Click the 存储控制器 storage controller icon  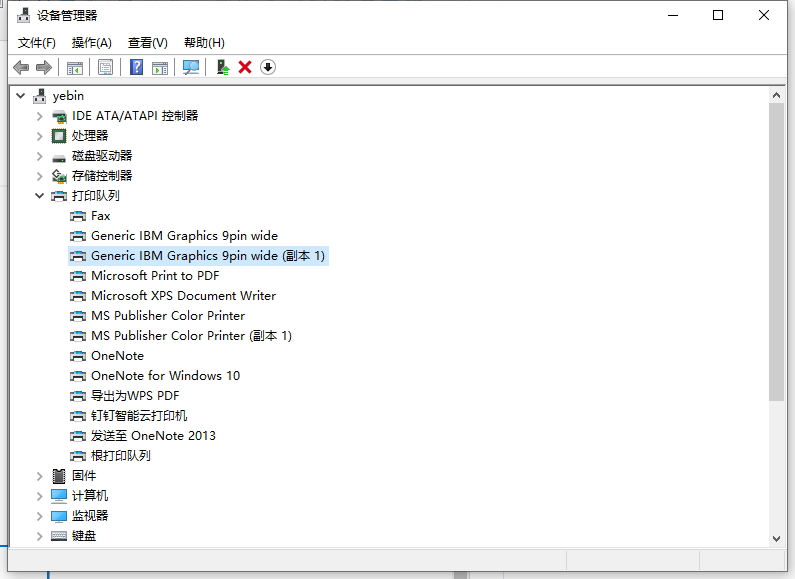pyautogui.click(x=59, y=176)
